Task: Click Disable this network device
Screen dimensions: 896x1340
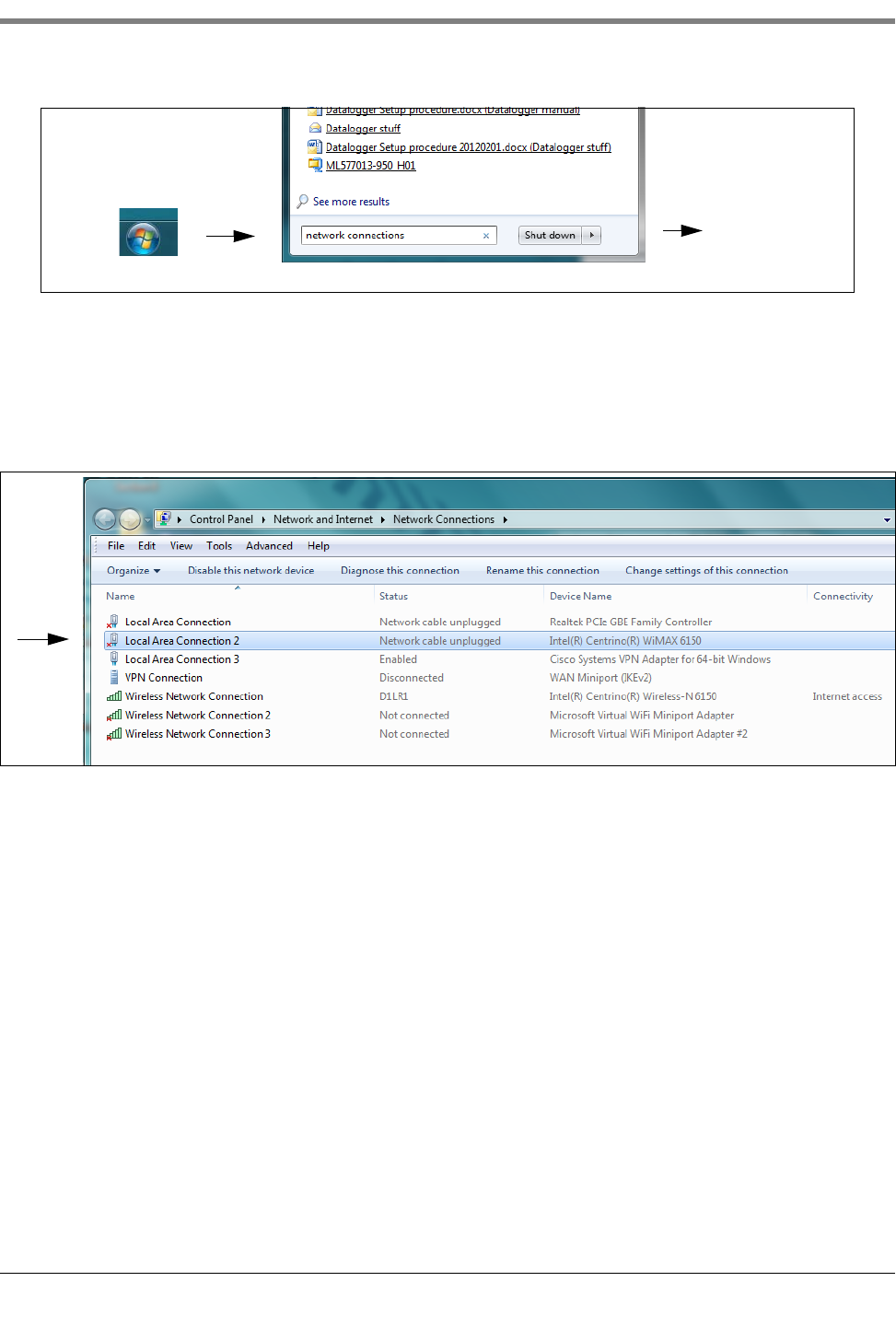Action: tap(250, 571)
